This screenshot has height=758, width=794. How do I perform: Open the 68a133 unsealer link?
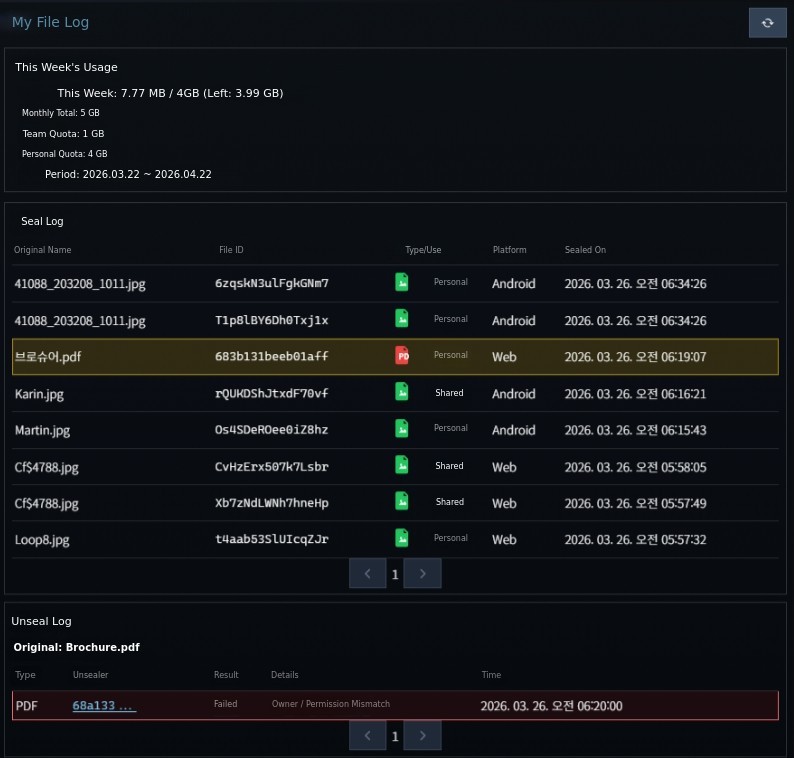[x=104, y=706]
